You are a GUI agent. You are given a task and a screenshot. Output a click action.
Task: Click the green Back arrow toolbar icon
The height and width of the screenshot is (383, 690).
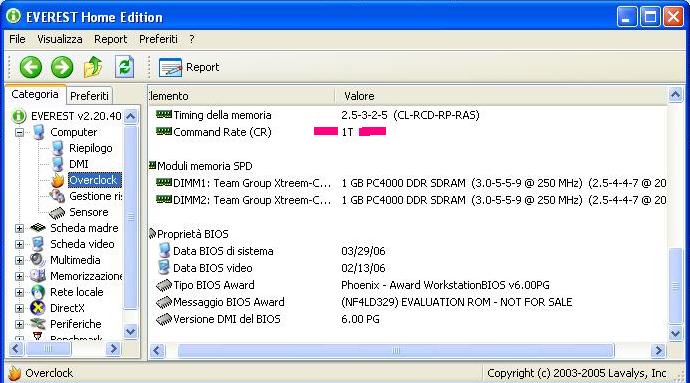[x=30, y=67]
